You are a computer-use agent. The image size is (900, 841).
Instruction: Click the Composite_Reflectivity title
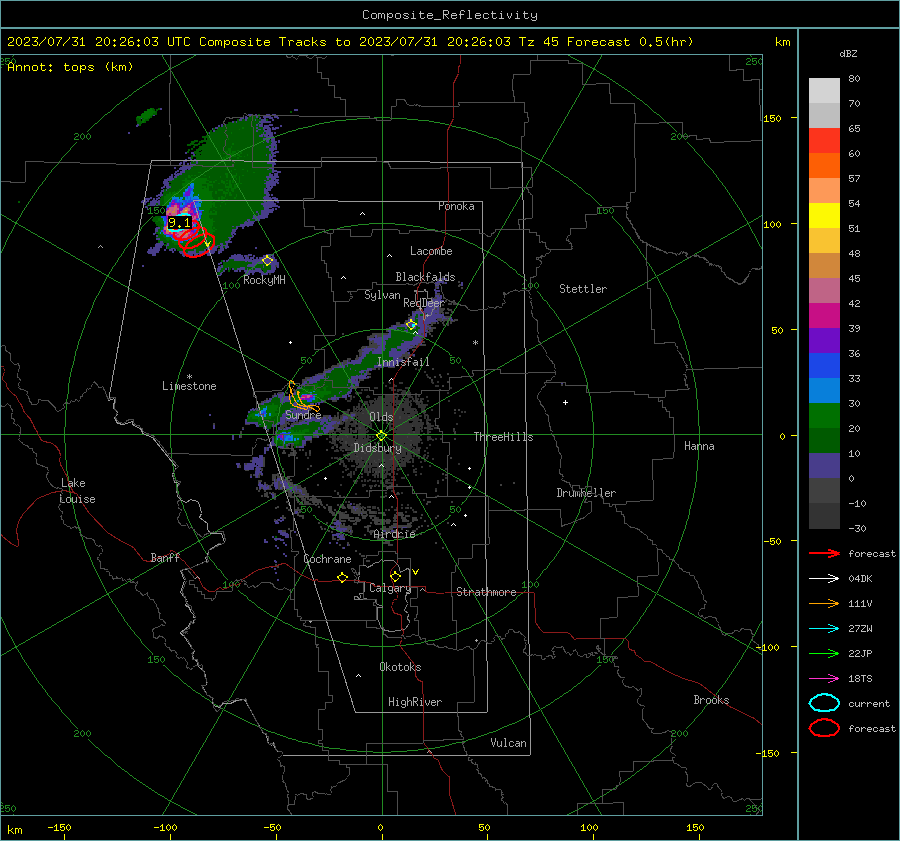point(450,15)
